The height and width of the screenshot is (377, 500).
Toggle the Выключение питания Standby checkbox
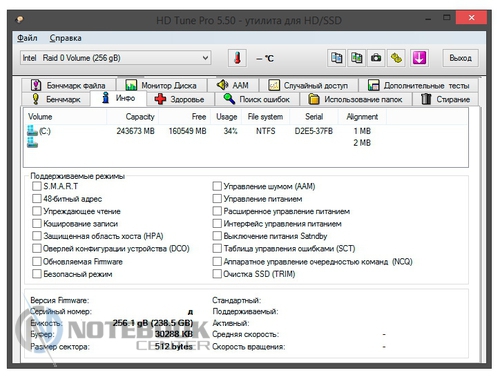217,236
